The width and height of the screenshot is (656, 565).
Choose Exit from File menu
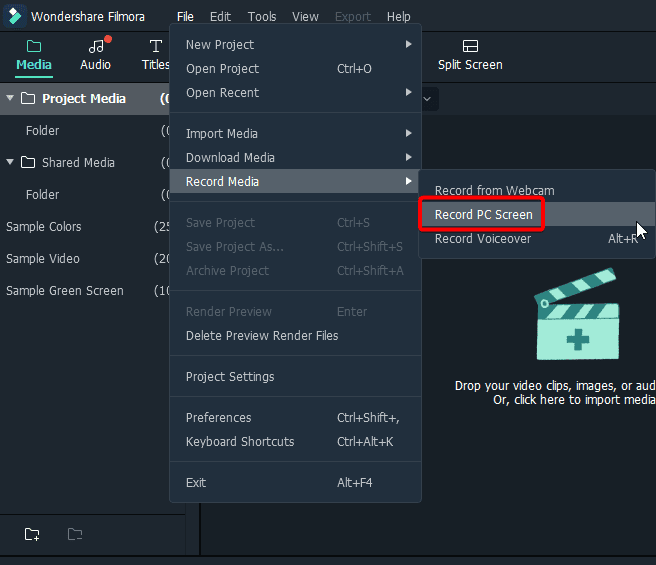[x=295, y=483]
